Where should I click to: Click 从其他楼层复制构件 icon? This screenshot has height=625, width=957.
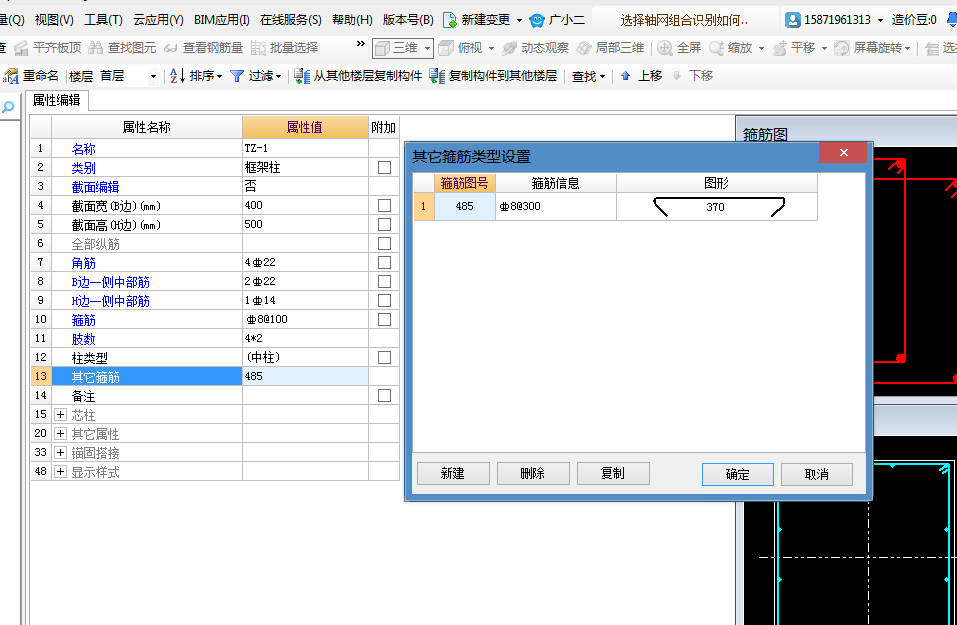[302, 76]
